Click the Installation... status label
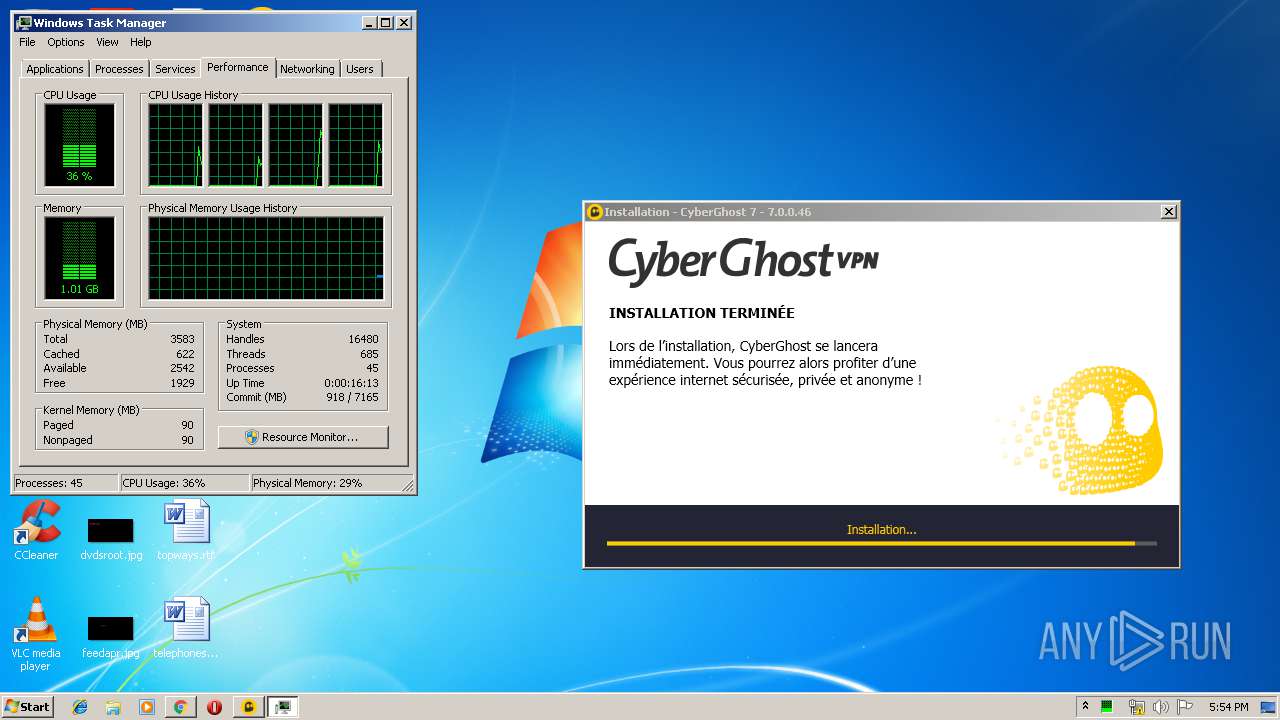Image resolution: width=1280 pixels, height=720 pixels. pyautogui.click(x=881, y=529)
